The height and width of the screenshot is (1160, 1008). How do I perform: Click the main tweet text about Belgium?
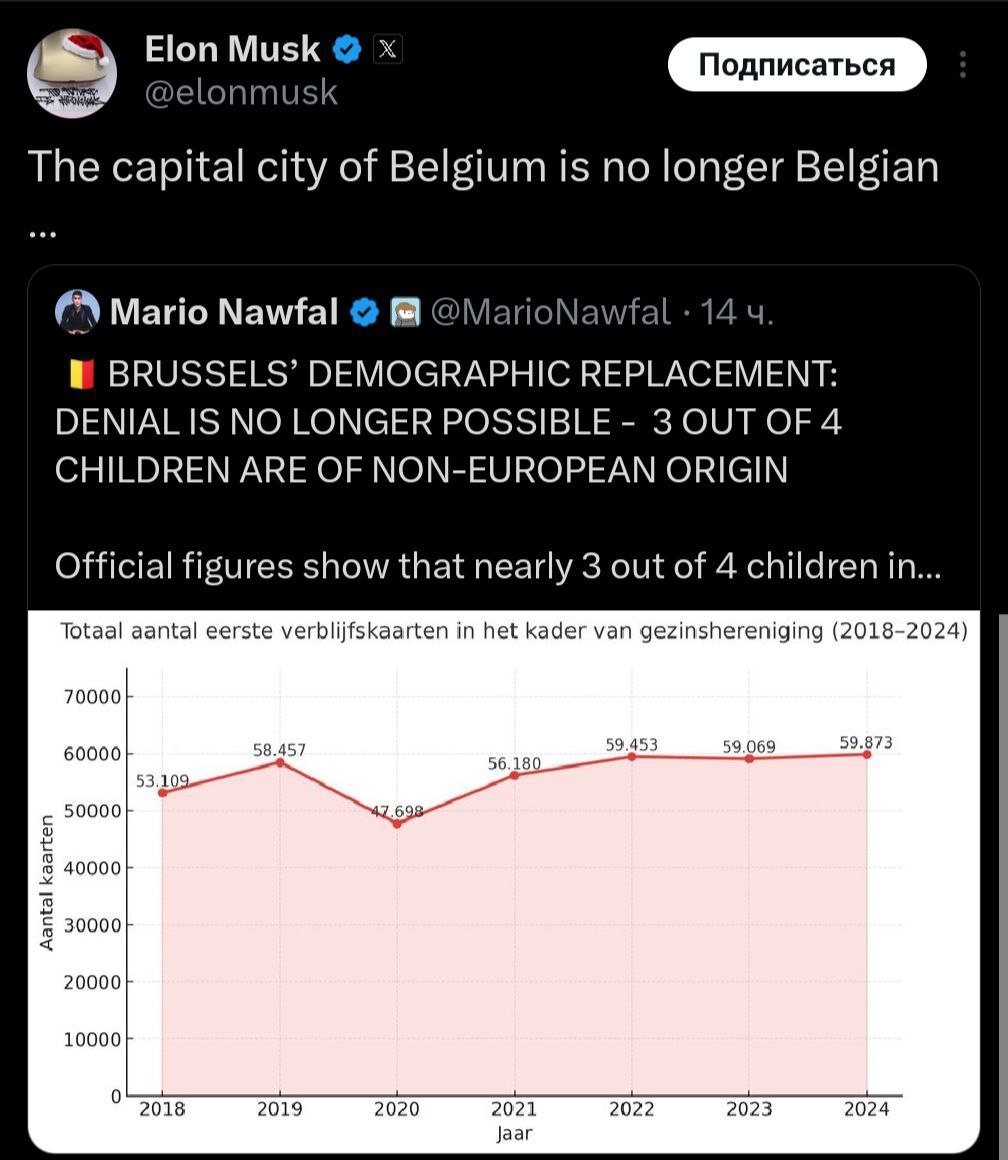pos(483,167)
